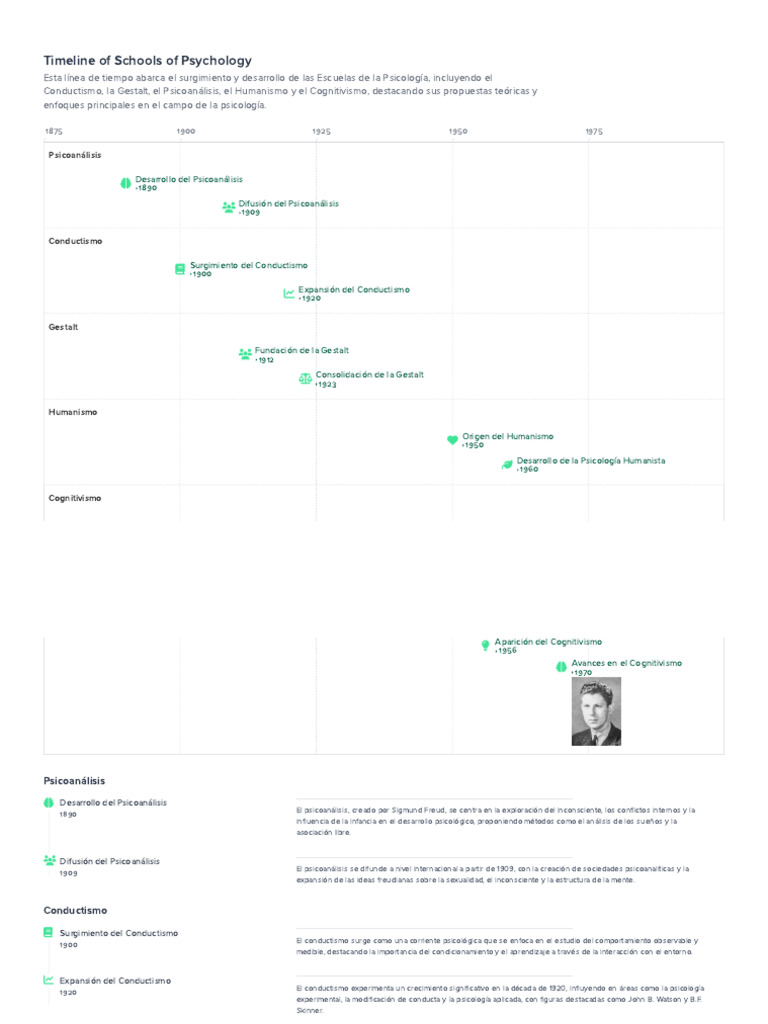Viewport: 768px width, 1024px height.
Task: Select the 1950 year marker on the timeline axis
Action: coord(458,131)
